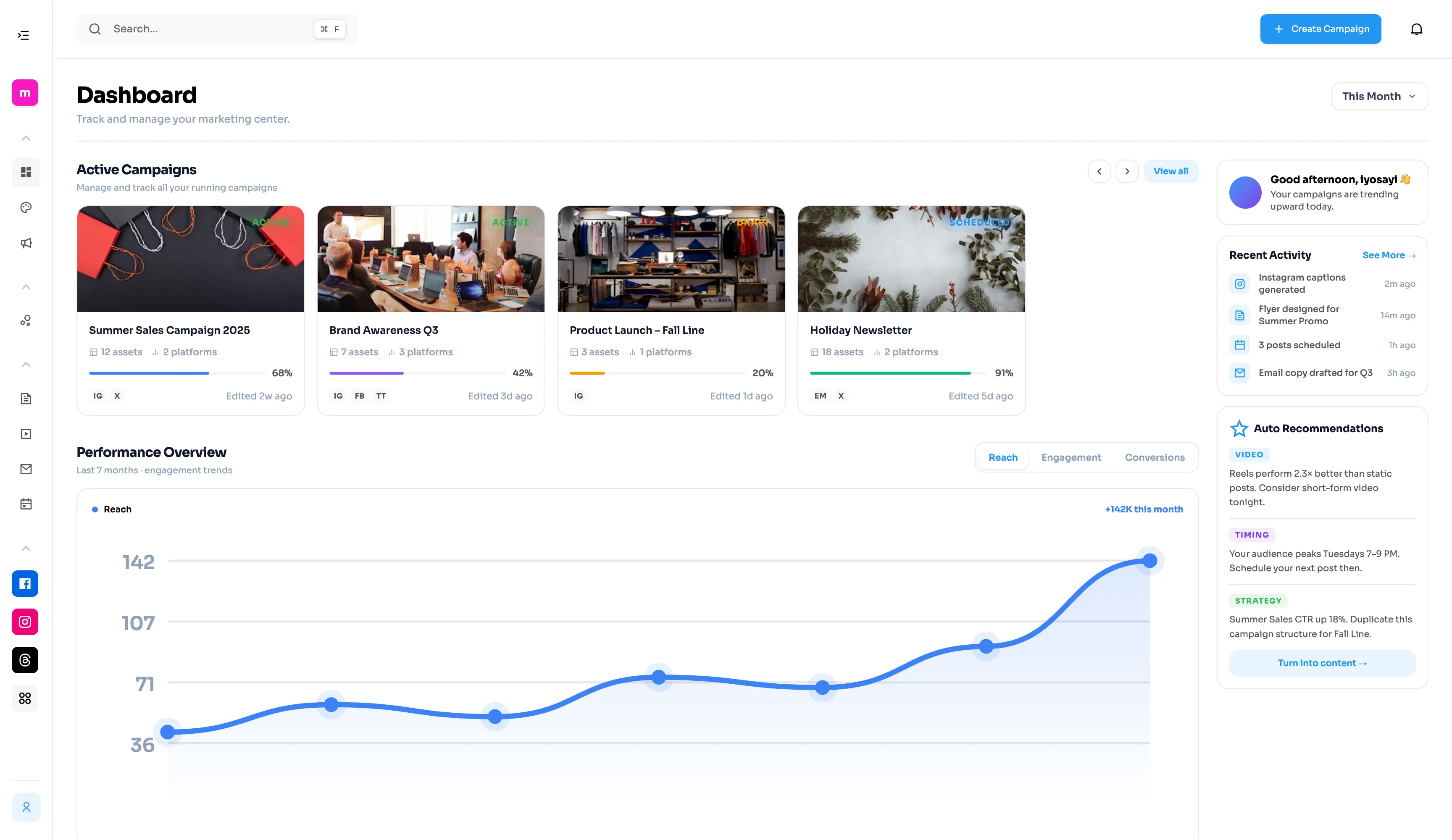Open the user profile icon
Image resolution: width=1452 pixels, height=840 pixels.
click(26, 807)
